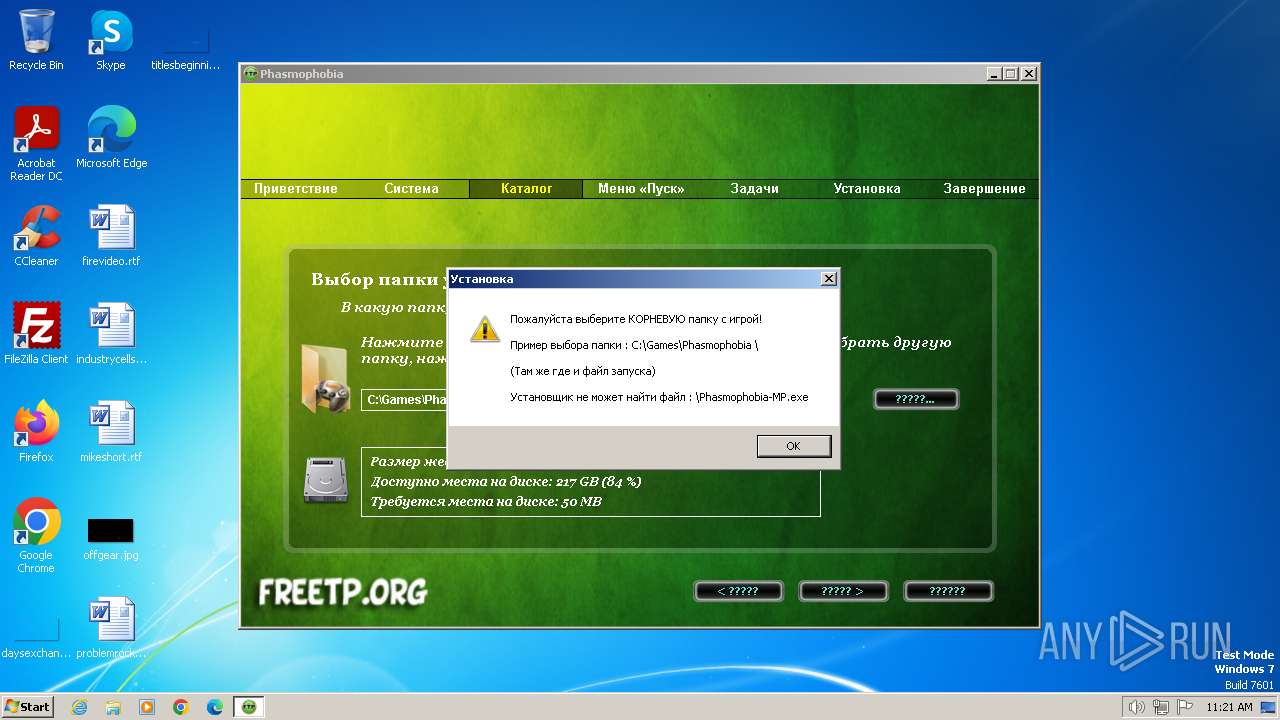Click the volume speaker tray icon
This screenshot has height=720, width=1280.
coord(1136,707)
